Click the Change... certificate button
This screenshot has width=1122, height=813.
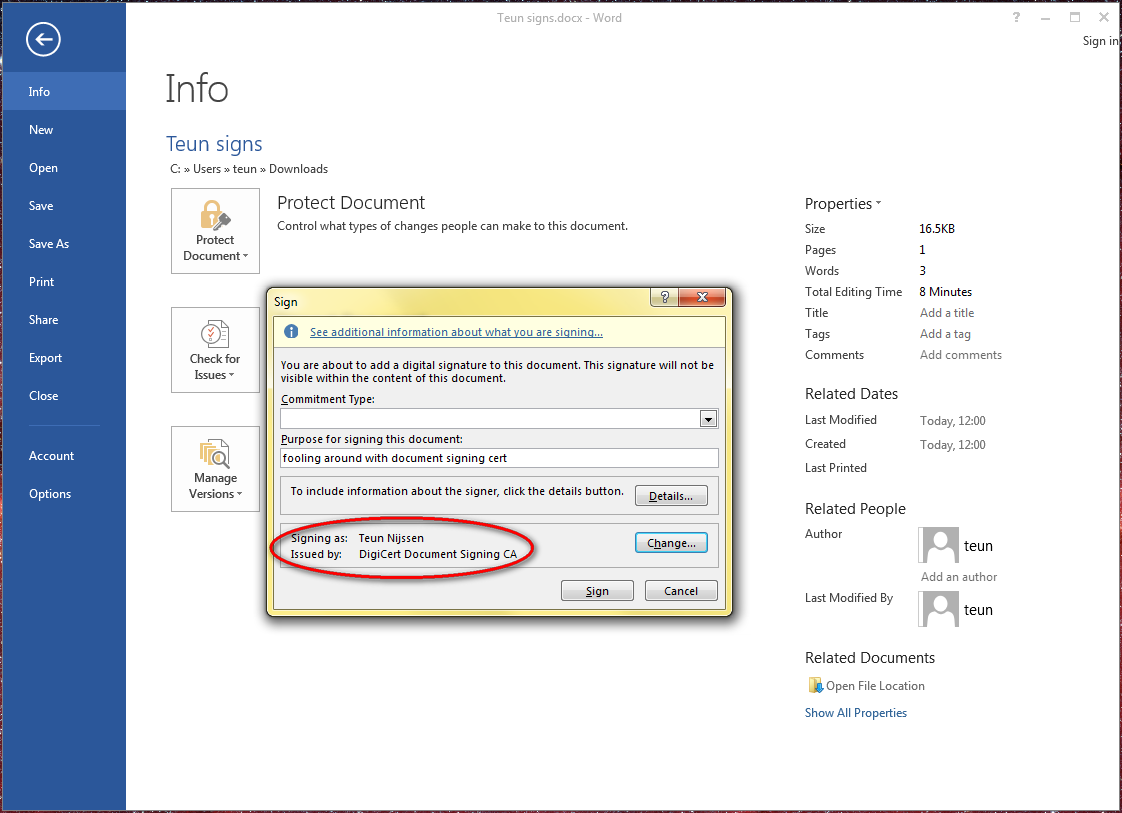point(671,543)
